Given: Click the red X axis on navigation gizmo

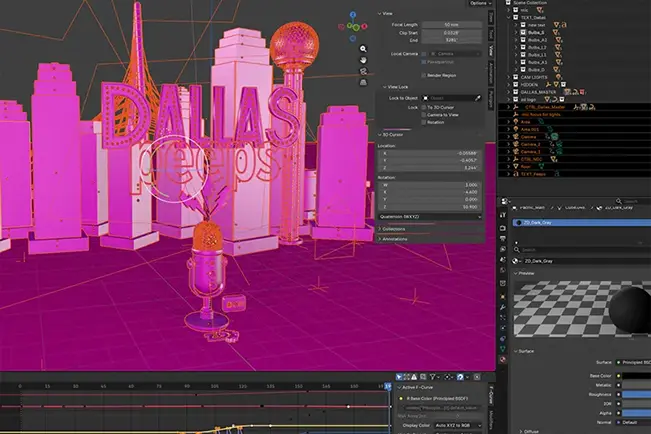Looking at the screenshot, I should pyautogui.click(x=364, y=26).
